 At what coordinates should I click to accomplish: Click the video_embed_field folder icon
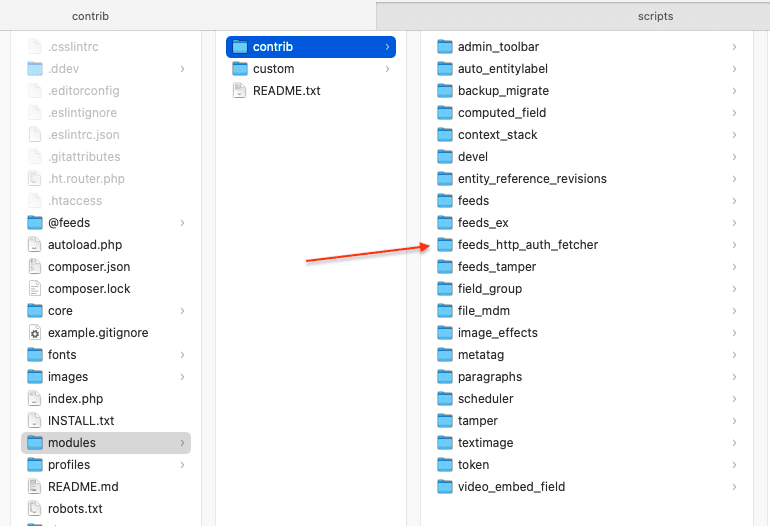[x=445, y=487]
